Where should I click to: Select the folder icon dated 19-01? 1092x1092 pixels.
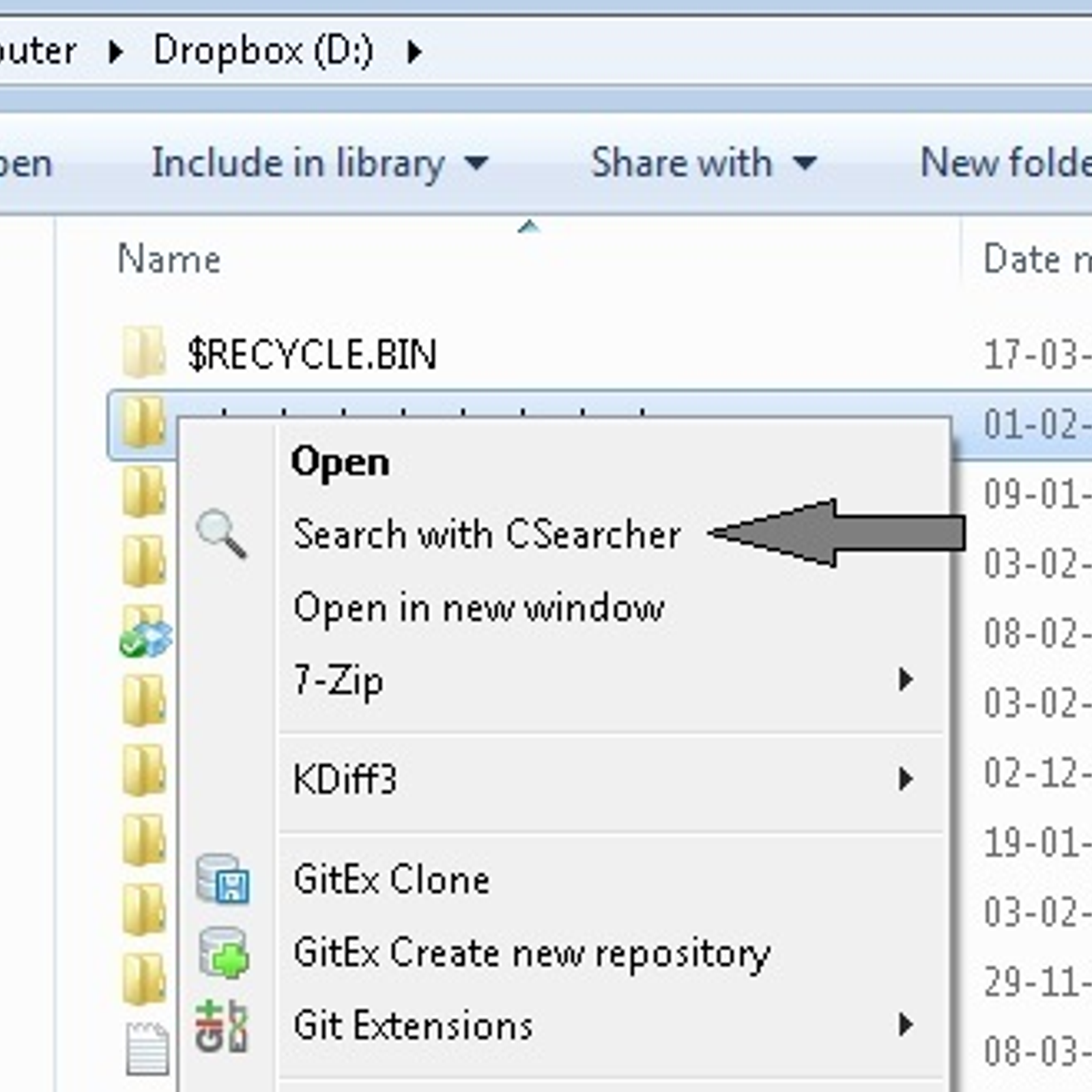click(x=144, y=839)
